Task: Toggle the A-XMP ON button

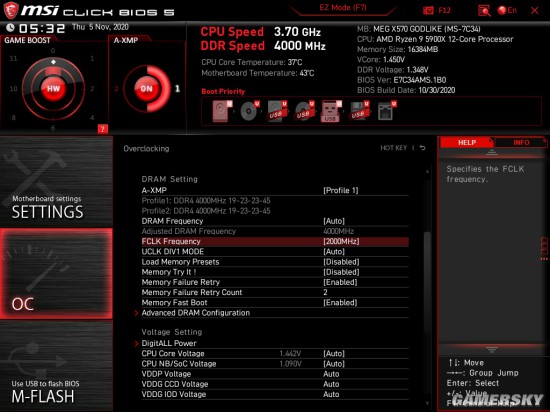Action: tap(147, 89)
